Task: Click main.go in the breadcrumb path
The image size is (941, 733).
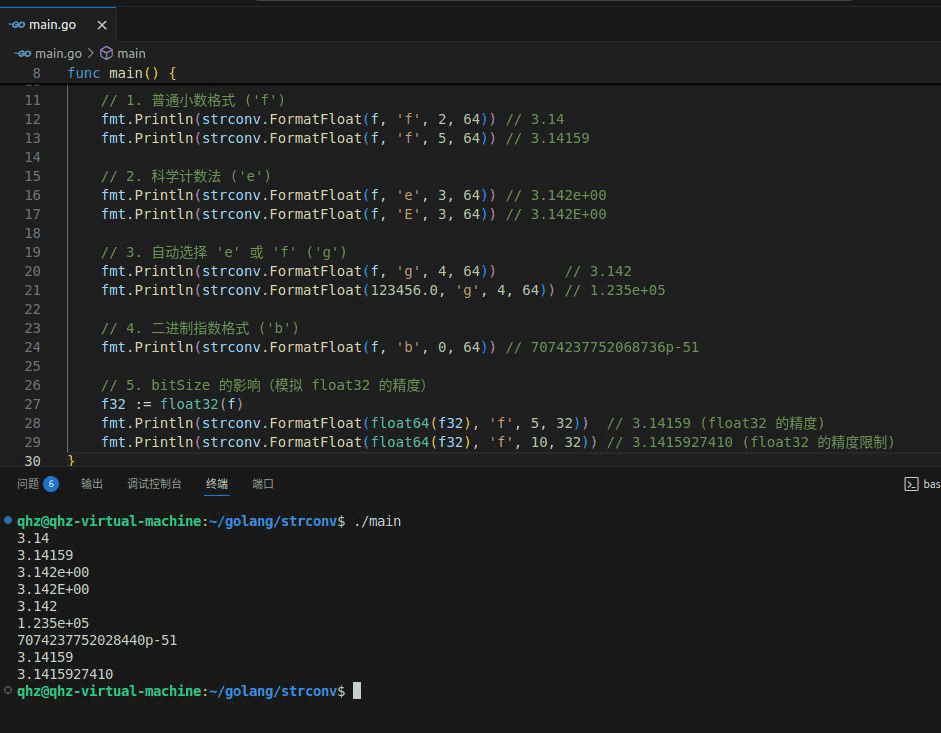Action: pos(58,53)
